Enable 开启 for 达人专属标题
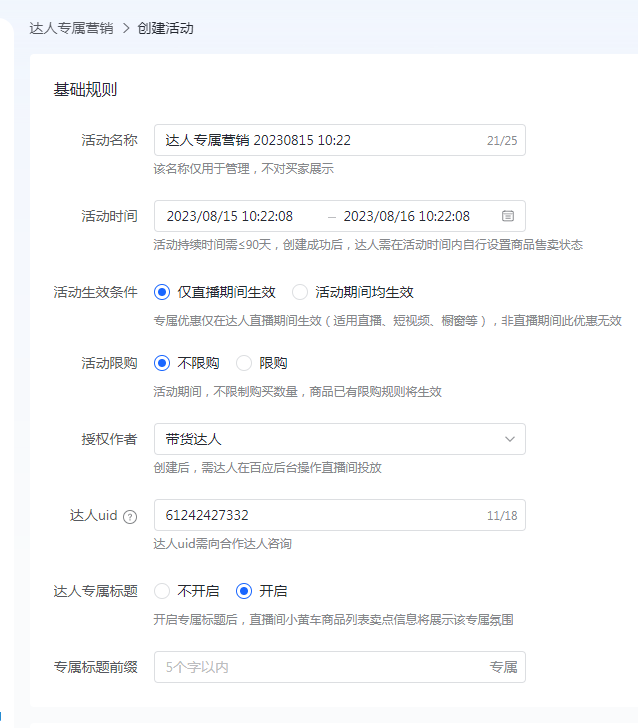 (244, 591)
